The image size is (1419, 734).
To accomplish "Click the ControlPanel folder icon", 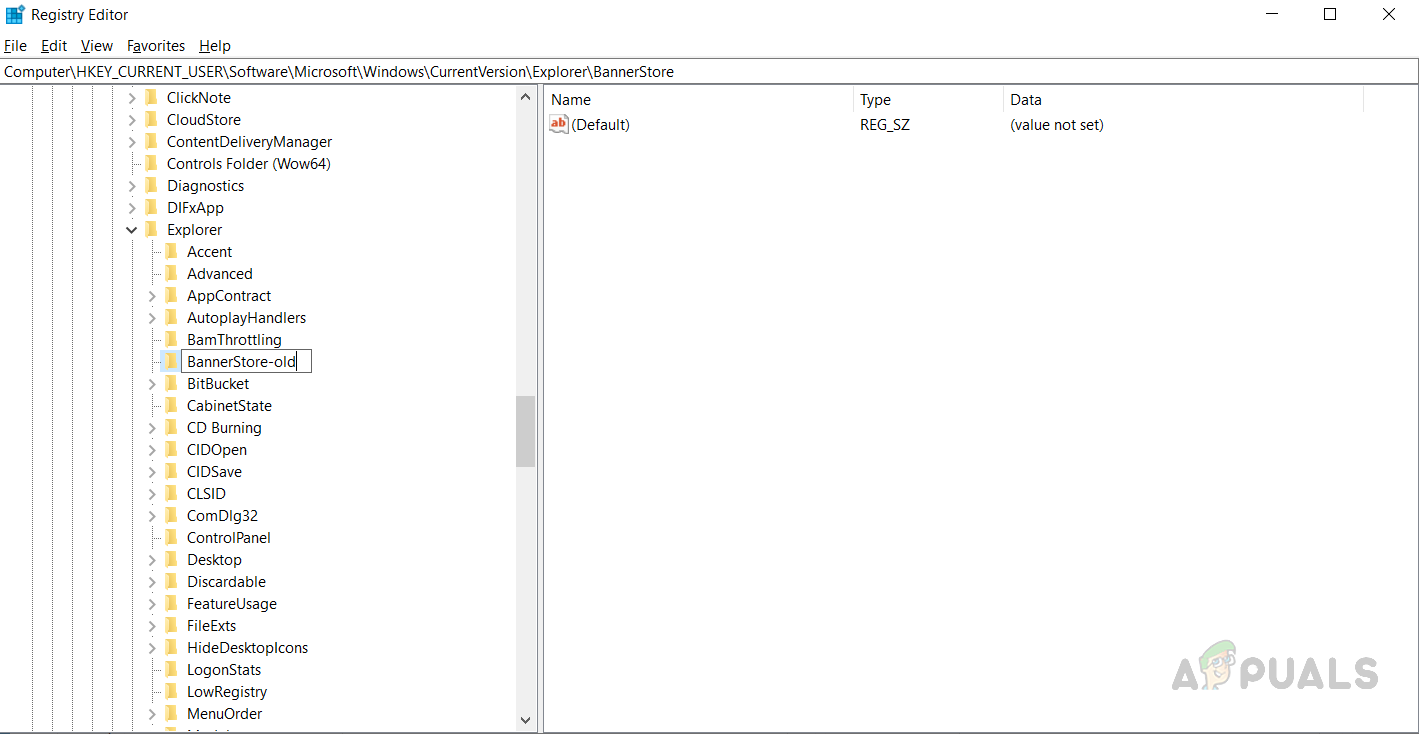I will tap(172, 537).
